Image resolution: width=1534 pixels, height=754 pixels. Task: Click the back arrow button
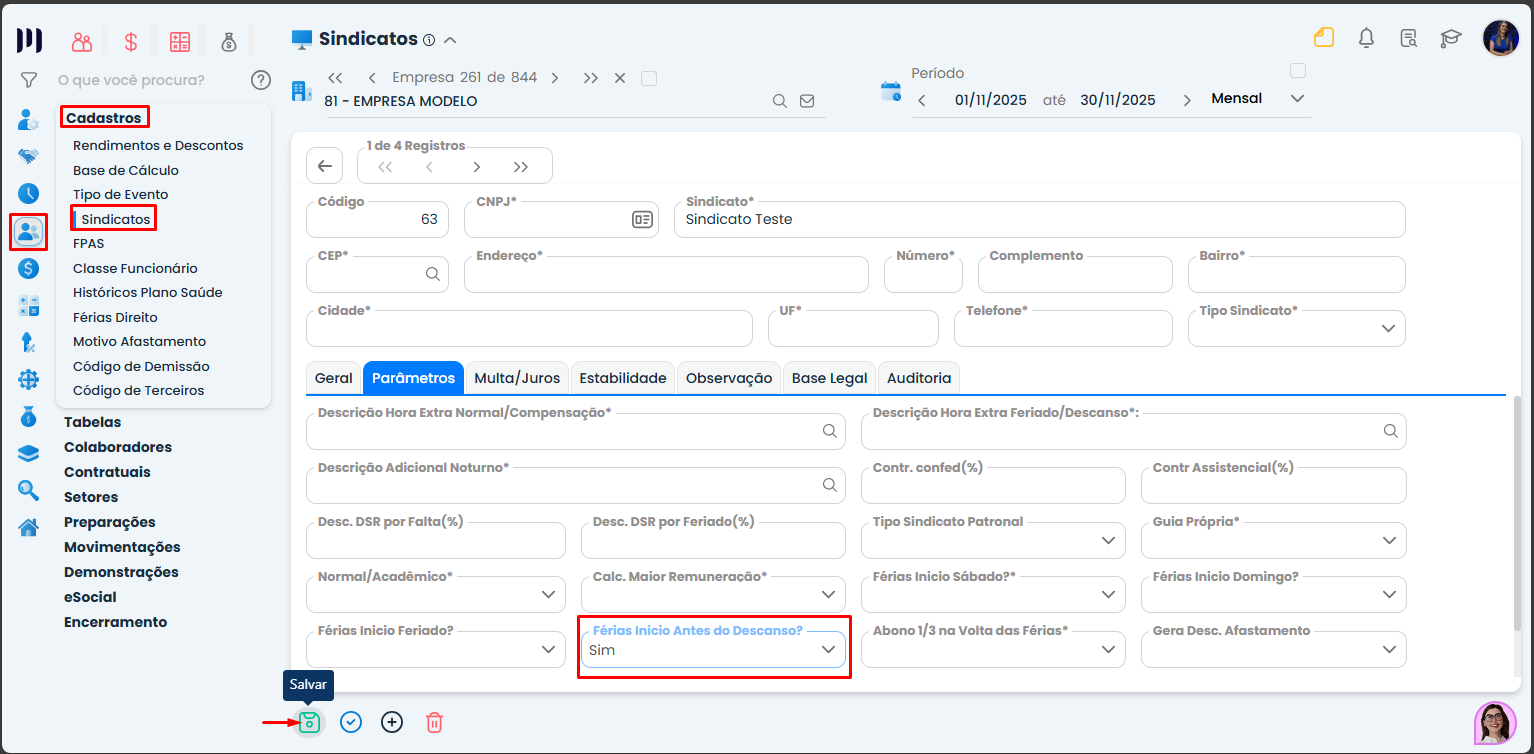pos(324,166)
